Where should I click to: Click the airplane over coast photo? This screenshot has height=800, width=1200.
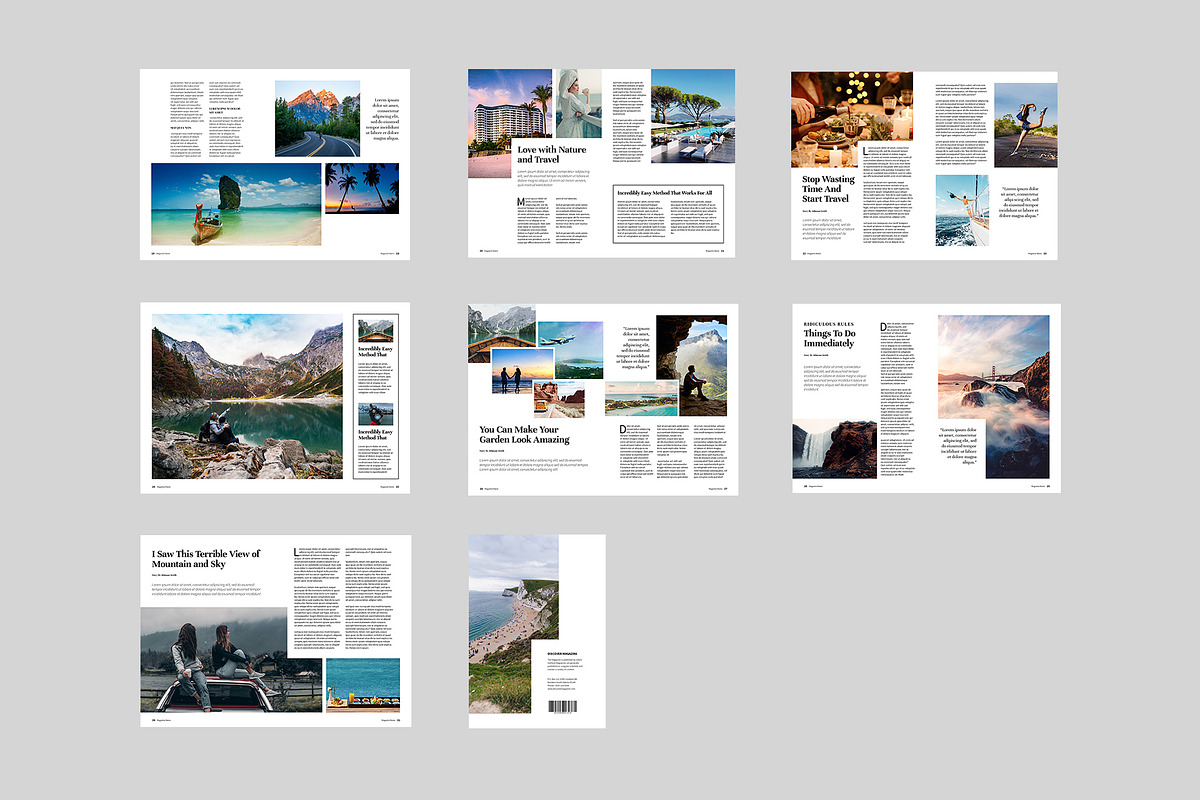(570, 349)
